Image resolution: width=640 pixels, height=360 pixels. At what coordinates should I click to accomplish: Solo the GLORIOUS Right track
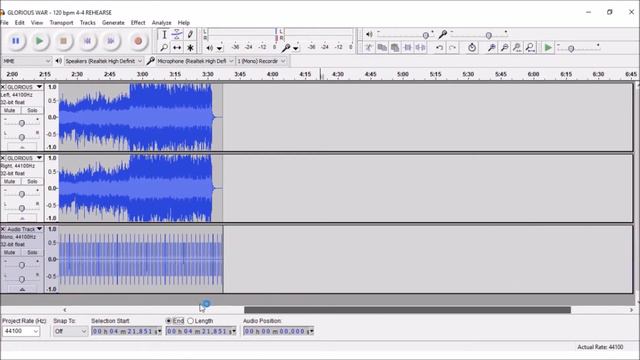pyautogui.click(x=32, y=181)
